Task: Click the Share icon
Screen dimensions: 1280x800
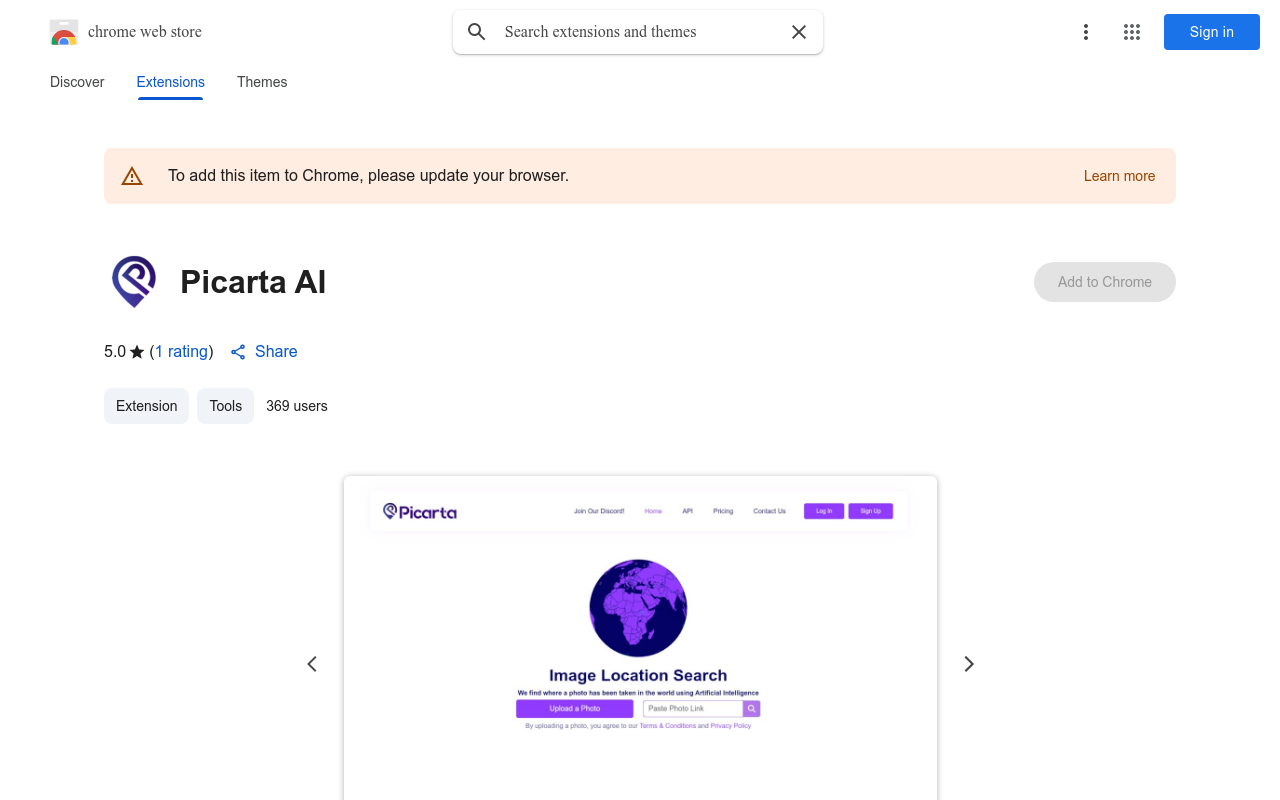Action: pos(238,352)
